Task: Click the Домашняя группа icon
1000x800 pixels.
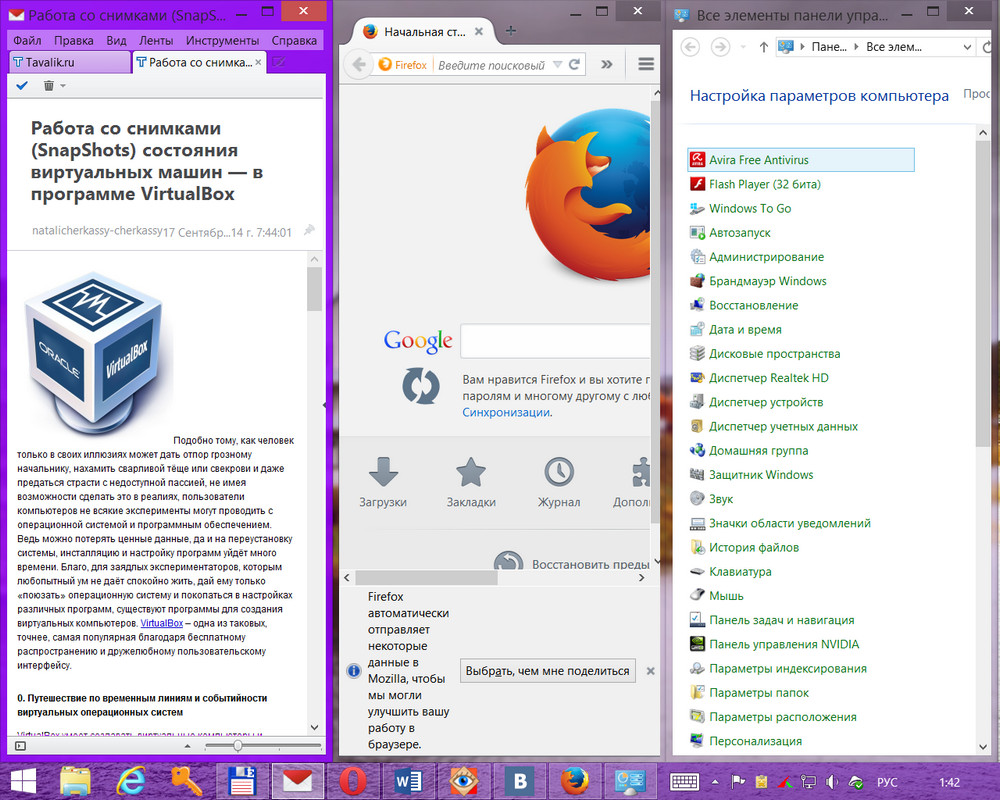Action: (697, 450)
